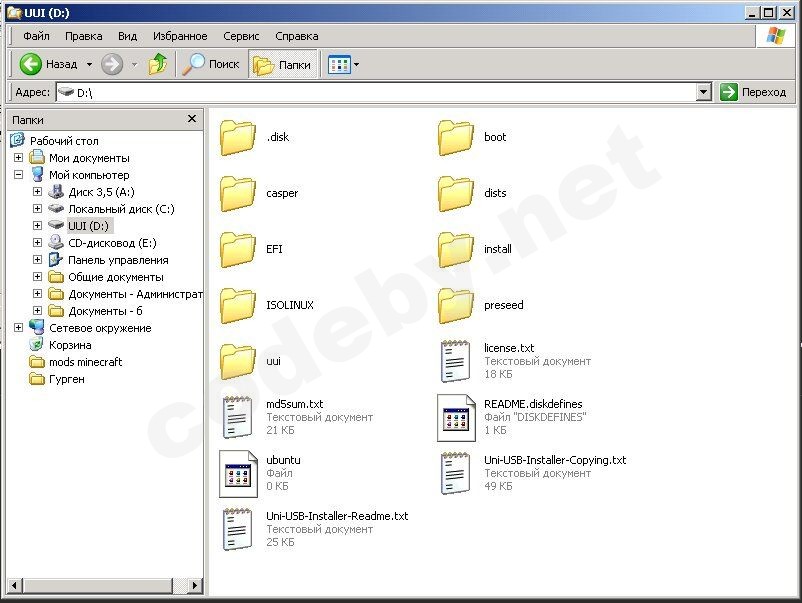Select the README.diskdefines file icon
802x603 pixels.
(x=456, y=417)
